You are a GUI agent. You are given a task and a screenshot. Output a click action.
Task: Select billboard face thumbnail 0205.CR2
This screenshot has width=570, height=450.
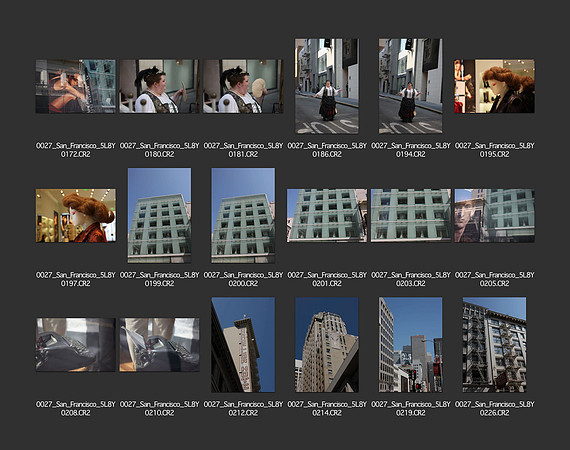tap(494, 216)
